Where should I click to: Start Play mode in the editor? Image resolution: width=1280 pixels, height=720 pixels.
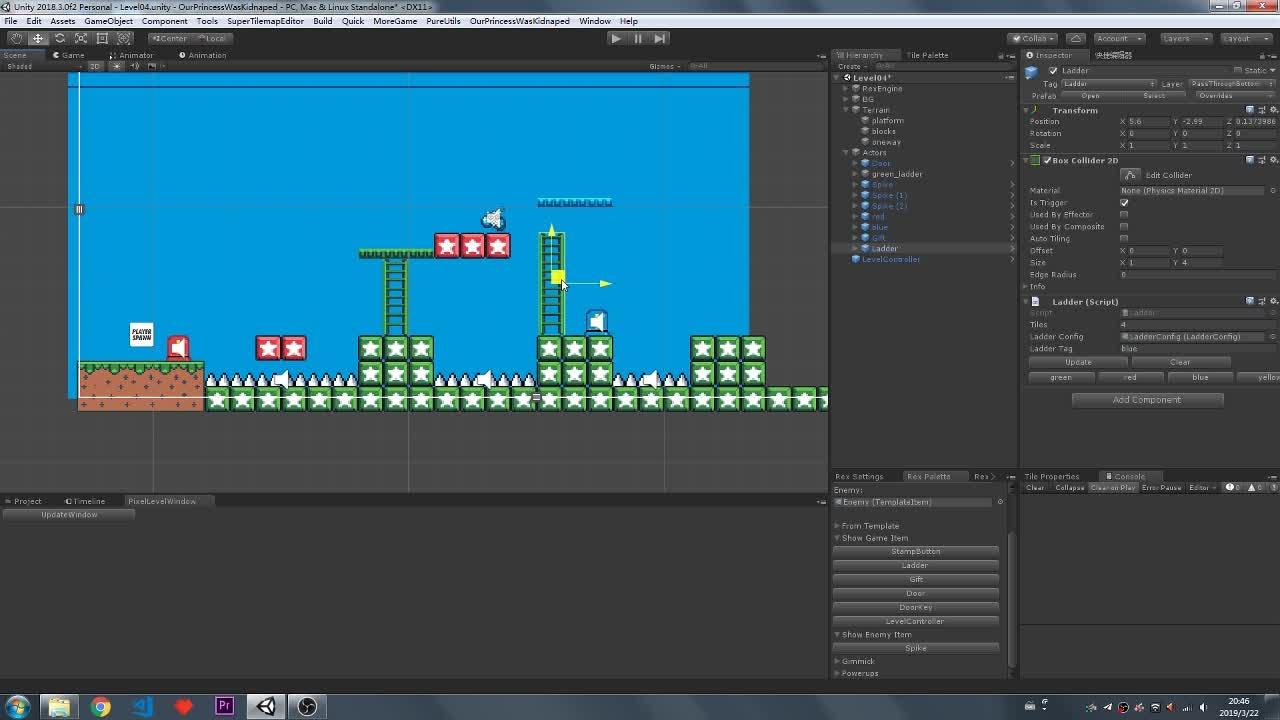616,38
